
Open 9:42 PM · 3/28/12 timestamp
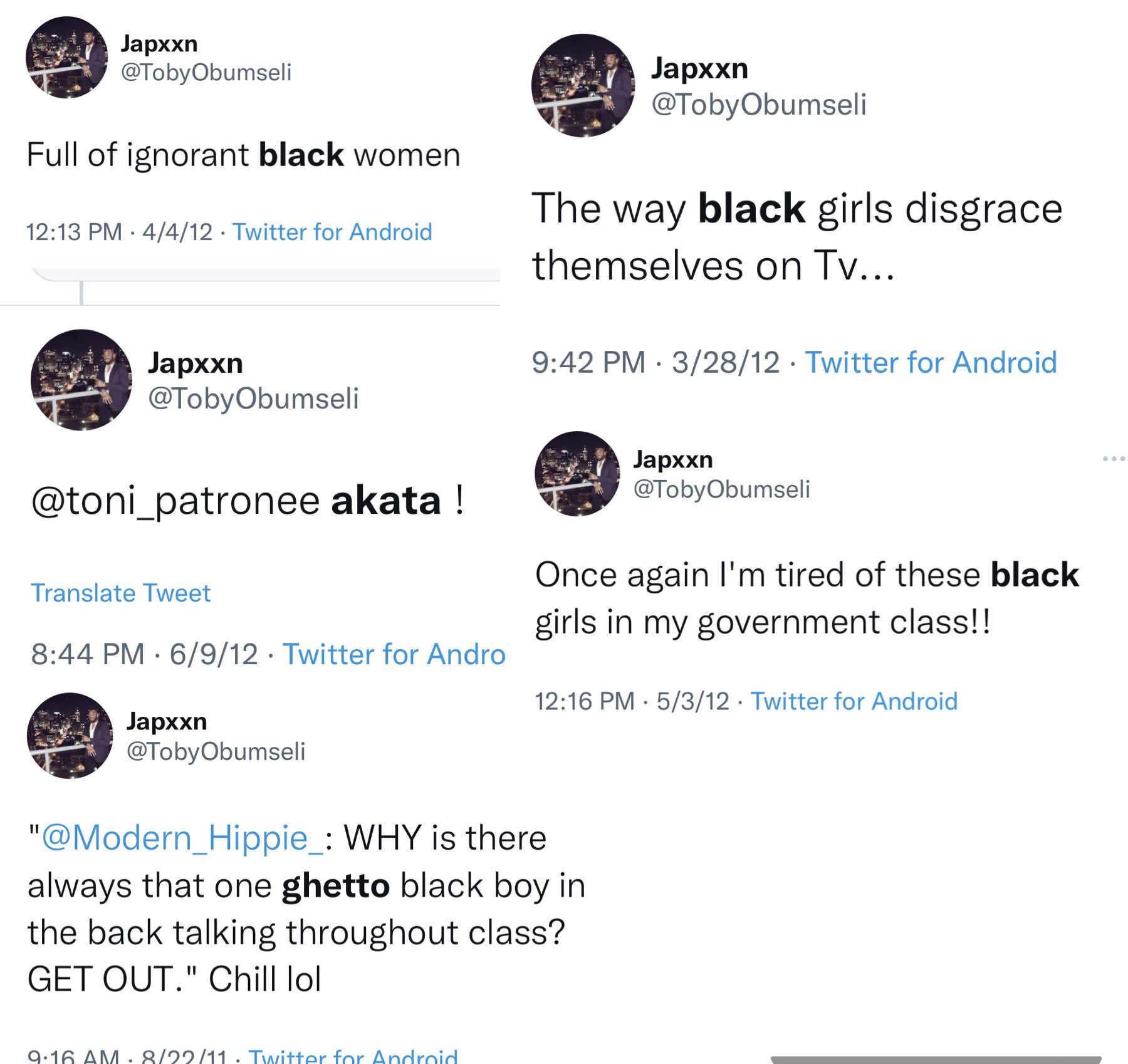point(655,362)
